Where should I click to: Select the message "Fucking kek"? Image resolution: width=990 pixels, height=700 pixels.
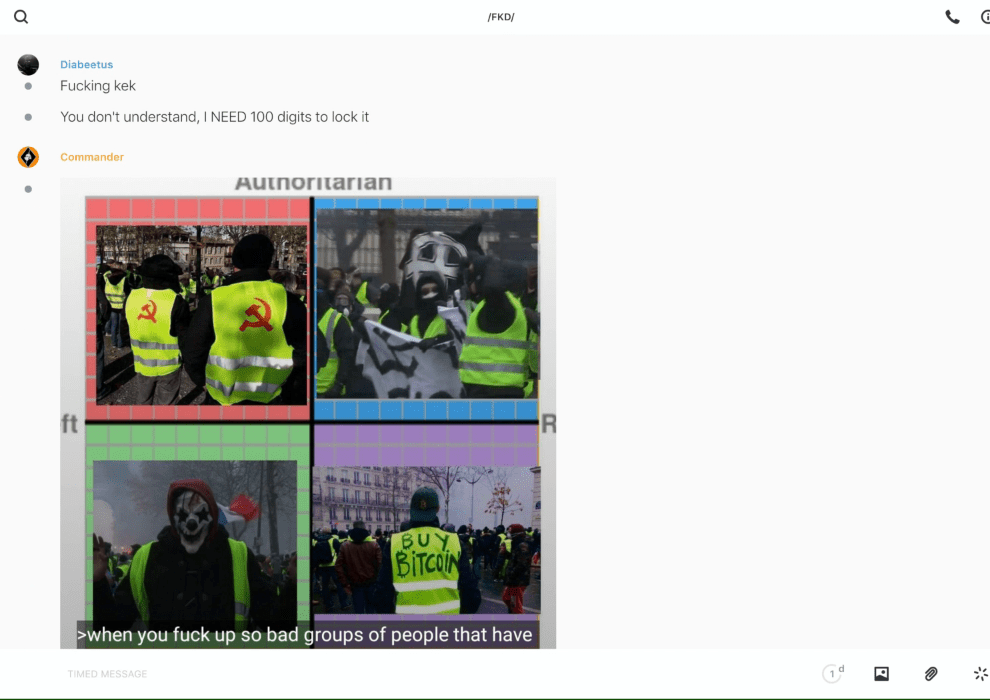(x=98, y=86)
